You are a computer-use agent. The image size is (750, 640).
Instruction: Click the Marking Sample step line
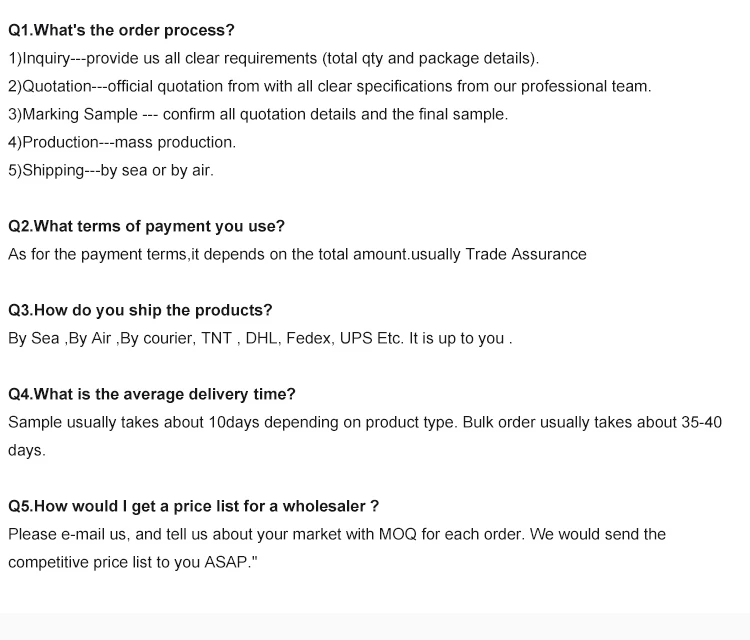pos(257,114)
